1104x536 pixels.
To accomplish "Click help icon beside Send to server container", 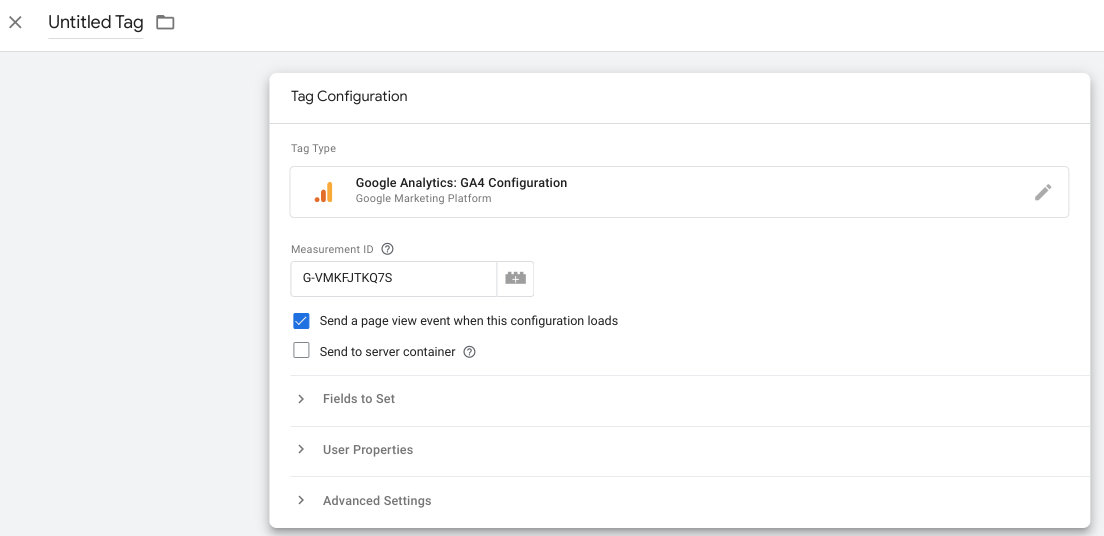I will pyautogui.click(x=469, y=352).
